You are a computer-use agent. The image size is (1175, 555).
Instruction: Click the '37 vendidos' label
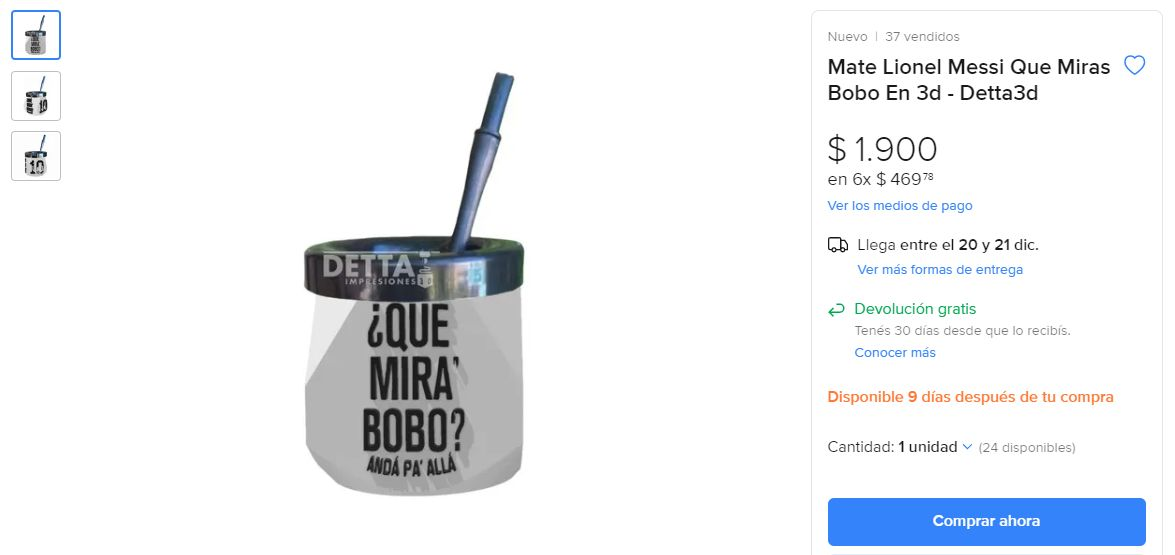(x=922, y=37)
